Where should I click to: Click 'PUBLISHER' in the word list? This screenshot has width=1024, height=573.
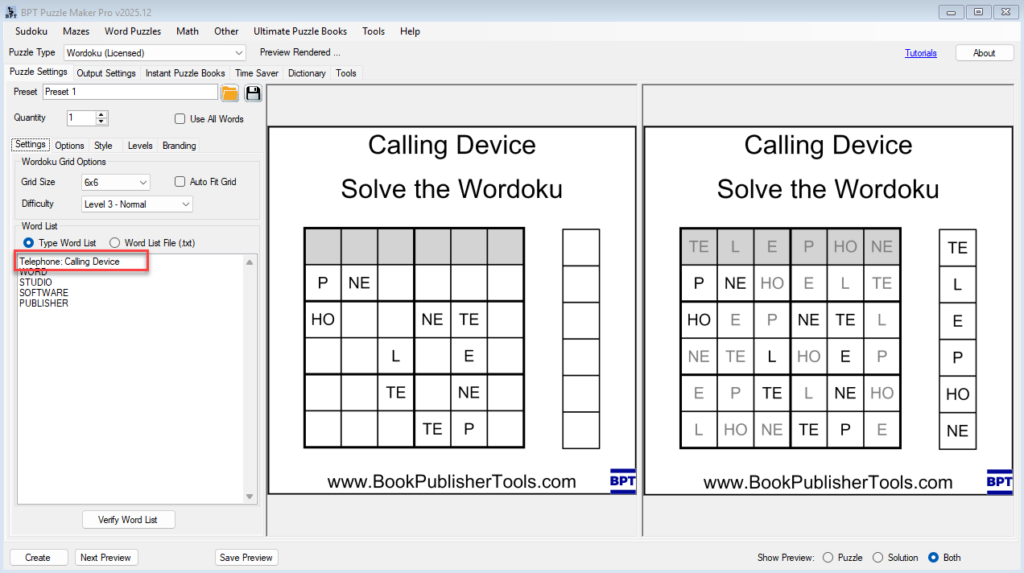click(x=44, y=303)
